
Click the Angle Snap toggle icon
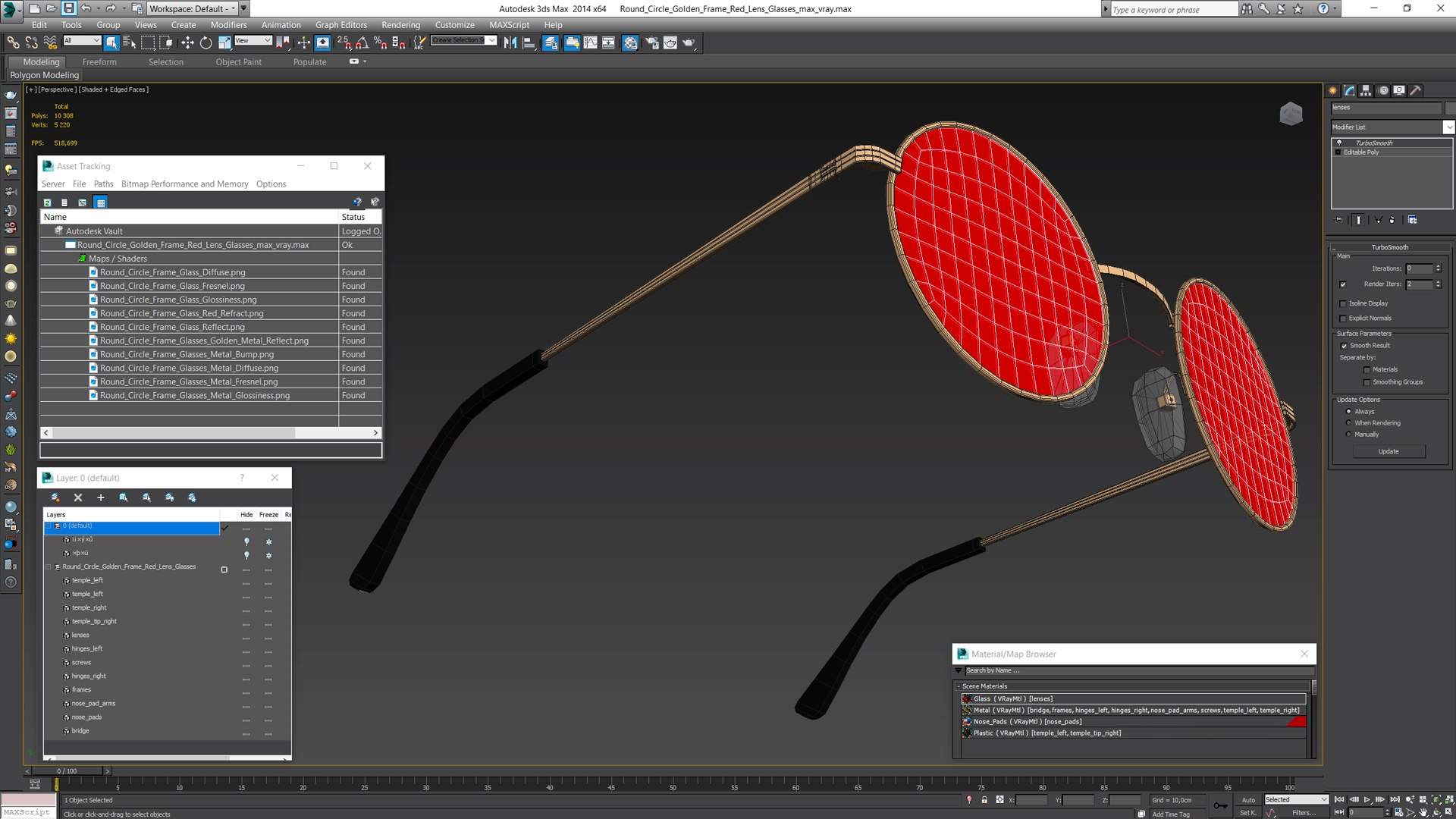pyautogui.click(x=362, y=43)
